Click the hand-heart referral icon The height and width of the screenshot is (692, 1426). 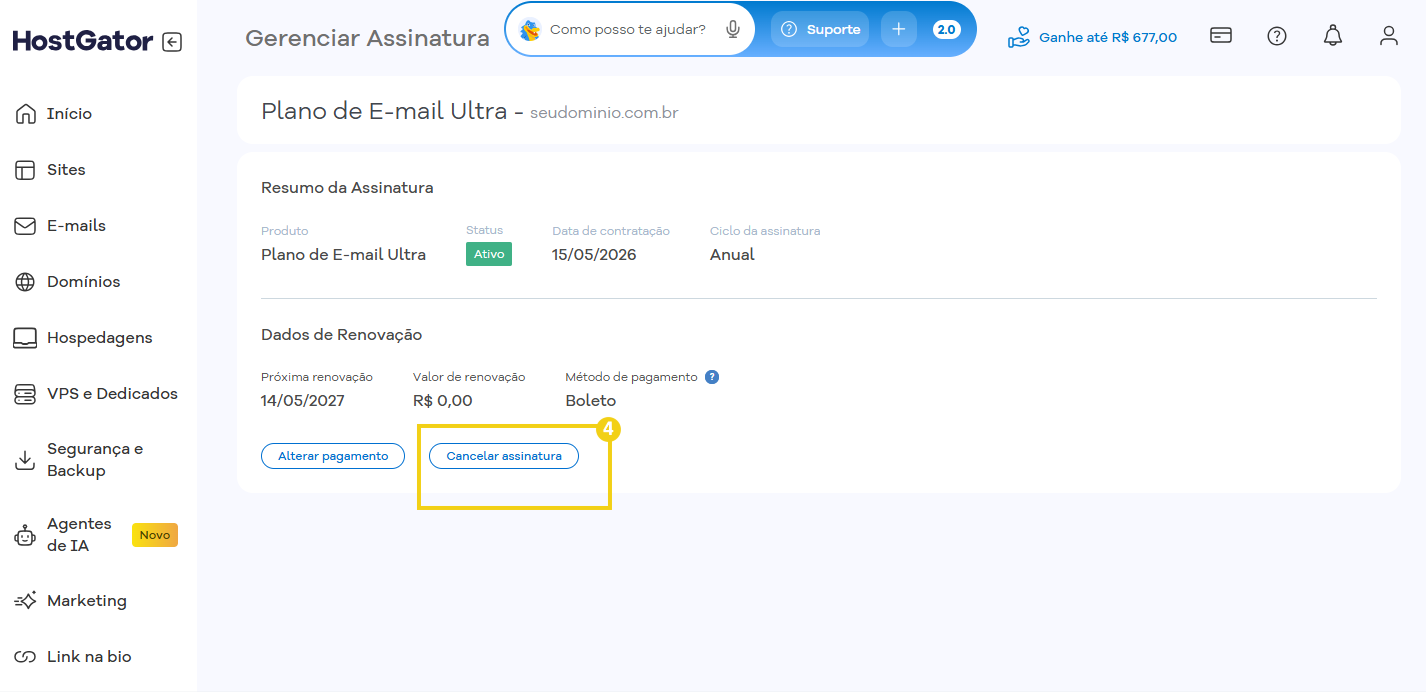click(x=1019, y=38)
